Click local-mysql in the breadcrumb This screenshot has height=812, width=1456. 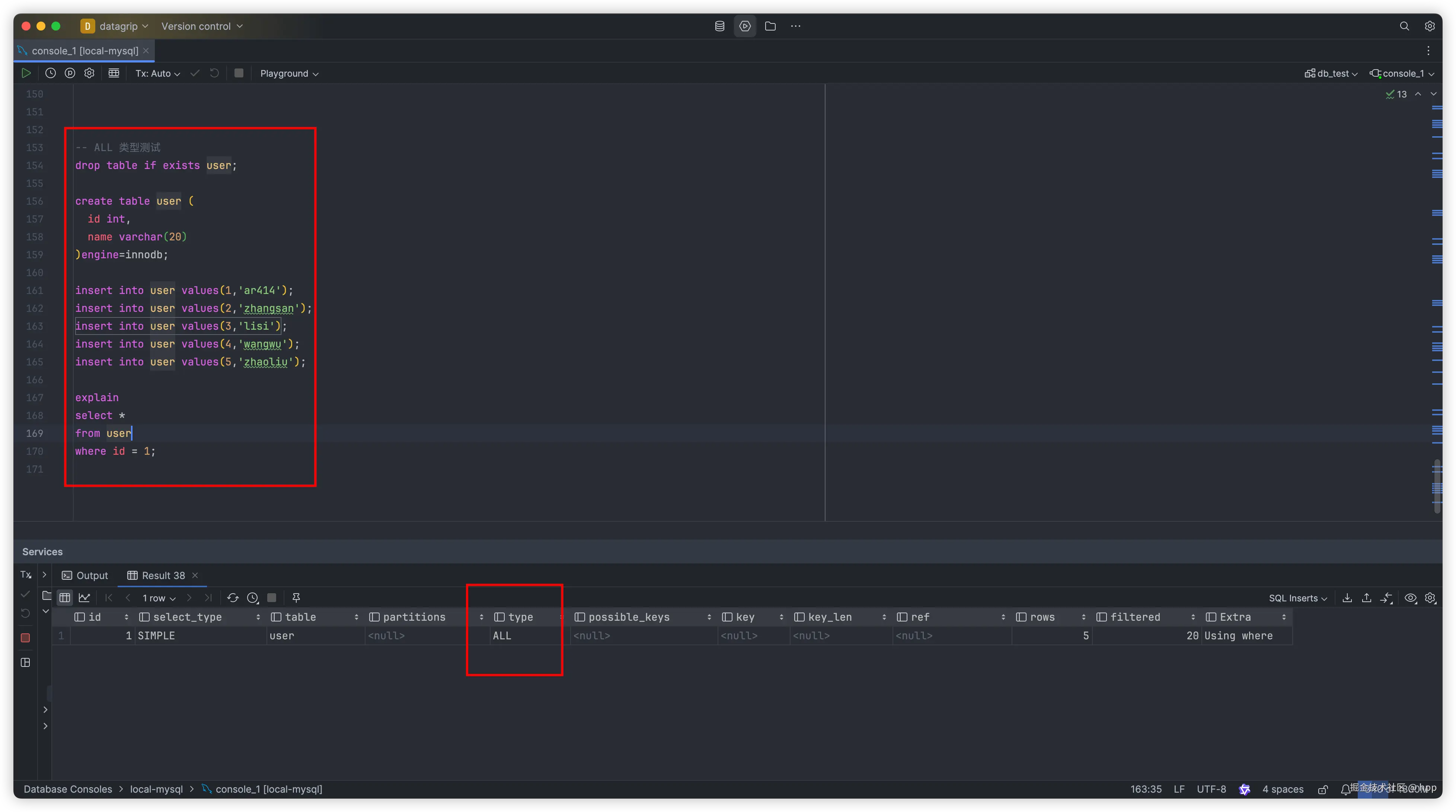click(157, 789)
